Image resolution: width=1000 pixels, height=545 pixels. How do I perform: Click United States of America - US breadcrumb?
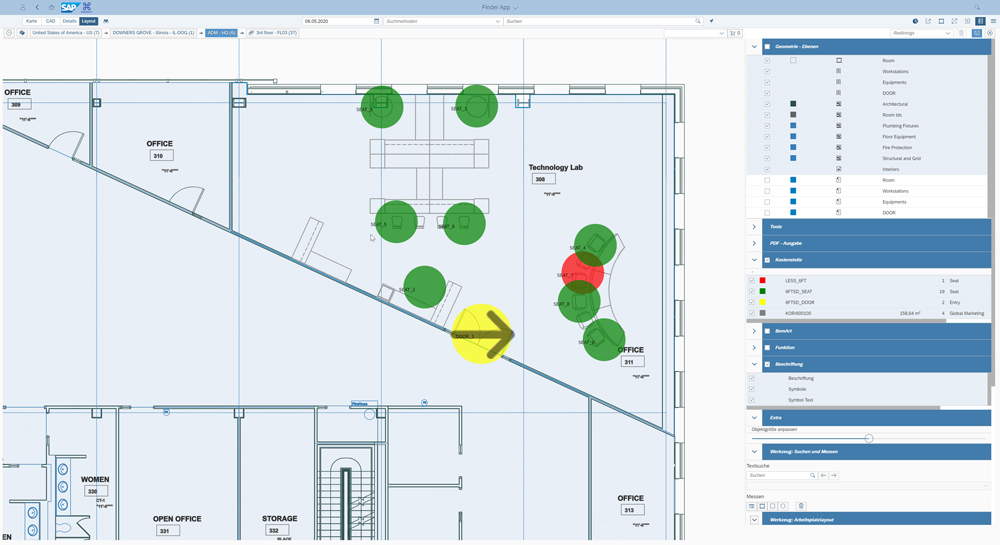pyautogui.click(x=66, y=33)
